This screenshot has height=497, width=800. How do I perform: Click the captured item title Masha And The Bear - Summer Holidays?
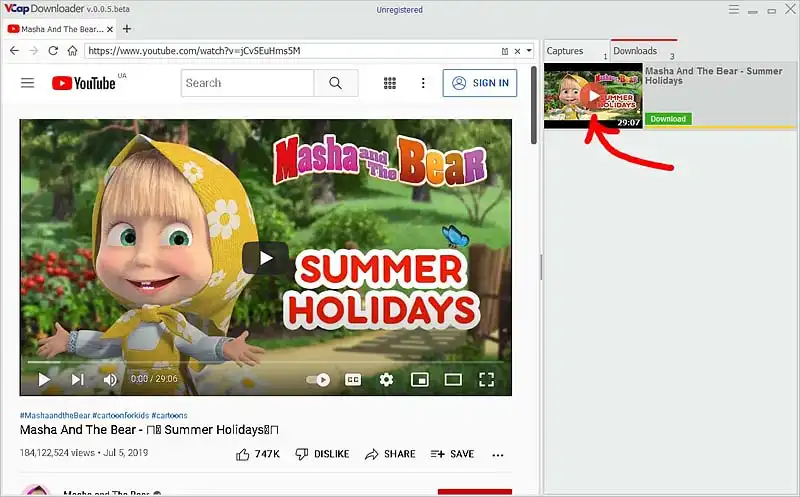[x=713, y=76]
